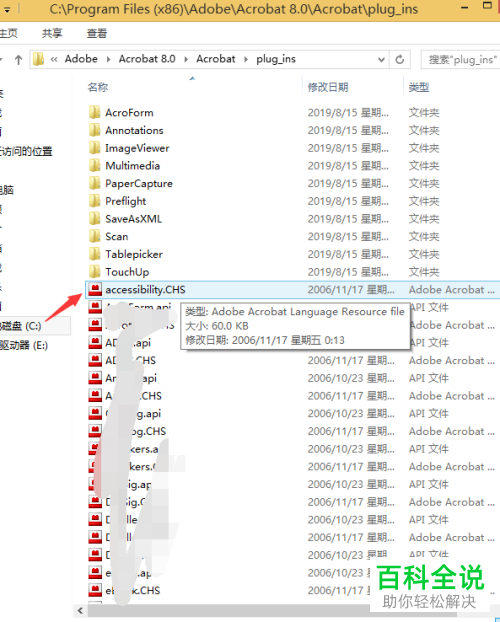
Task: Click the horizontal scrollbar left arrow
Action: coord(81,610)
